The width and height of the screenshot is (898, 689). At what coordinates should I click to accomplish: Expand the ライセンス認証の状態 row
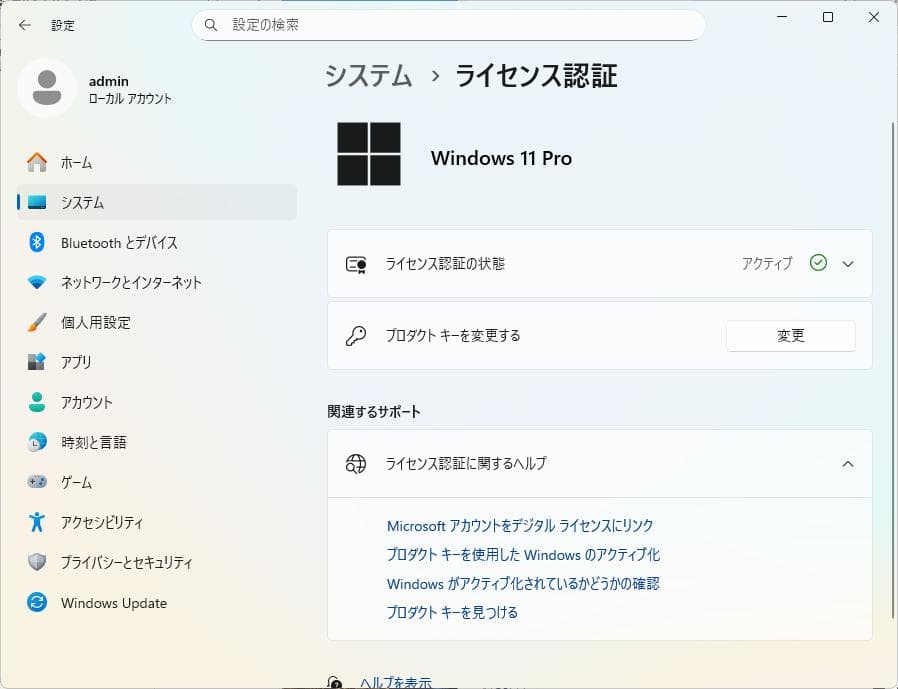[x=848, y=263]
